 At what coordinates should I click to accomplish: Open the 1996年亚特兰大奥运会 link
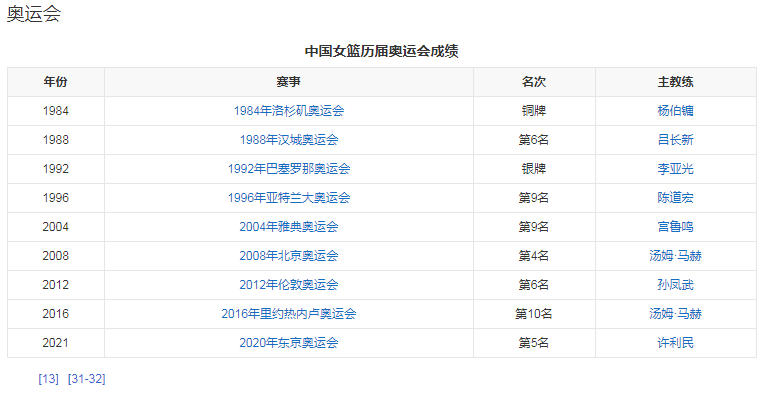(289, 198)
